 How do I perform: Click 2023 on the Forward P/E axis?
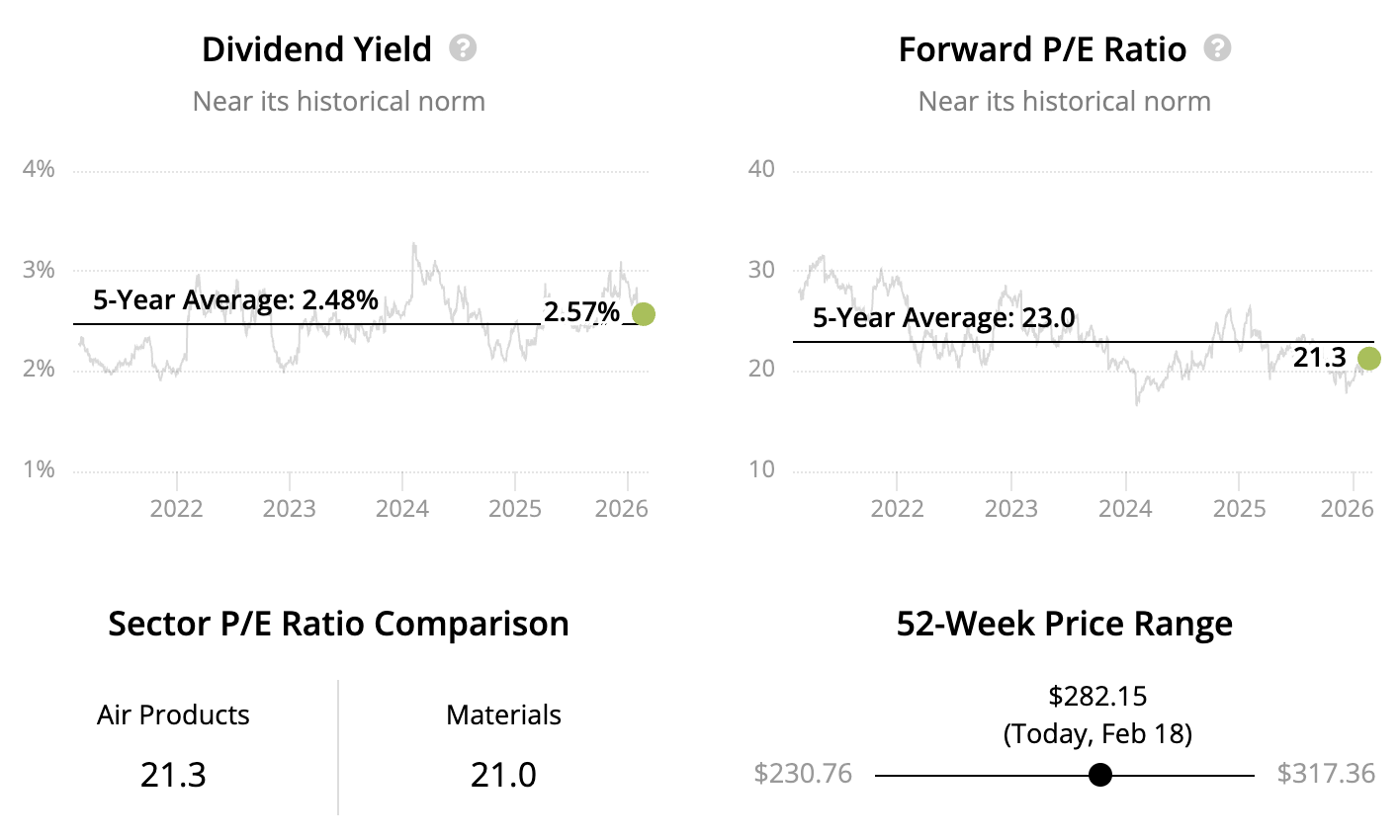[x=1010, y=509]
